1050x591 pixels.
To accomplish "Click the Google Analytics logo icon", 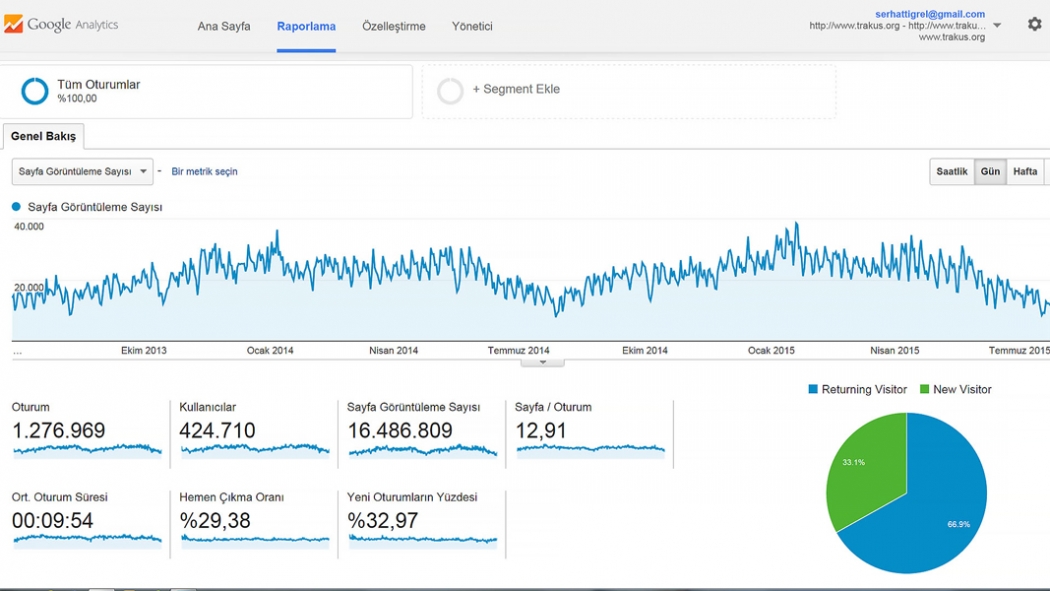I will click(13, 24).
